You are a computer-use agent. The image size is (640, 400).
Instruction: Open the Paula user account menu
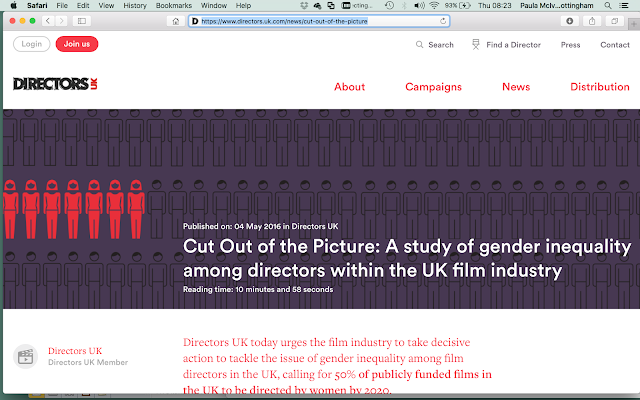click(x=556, y=5)
